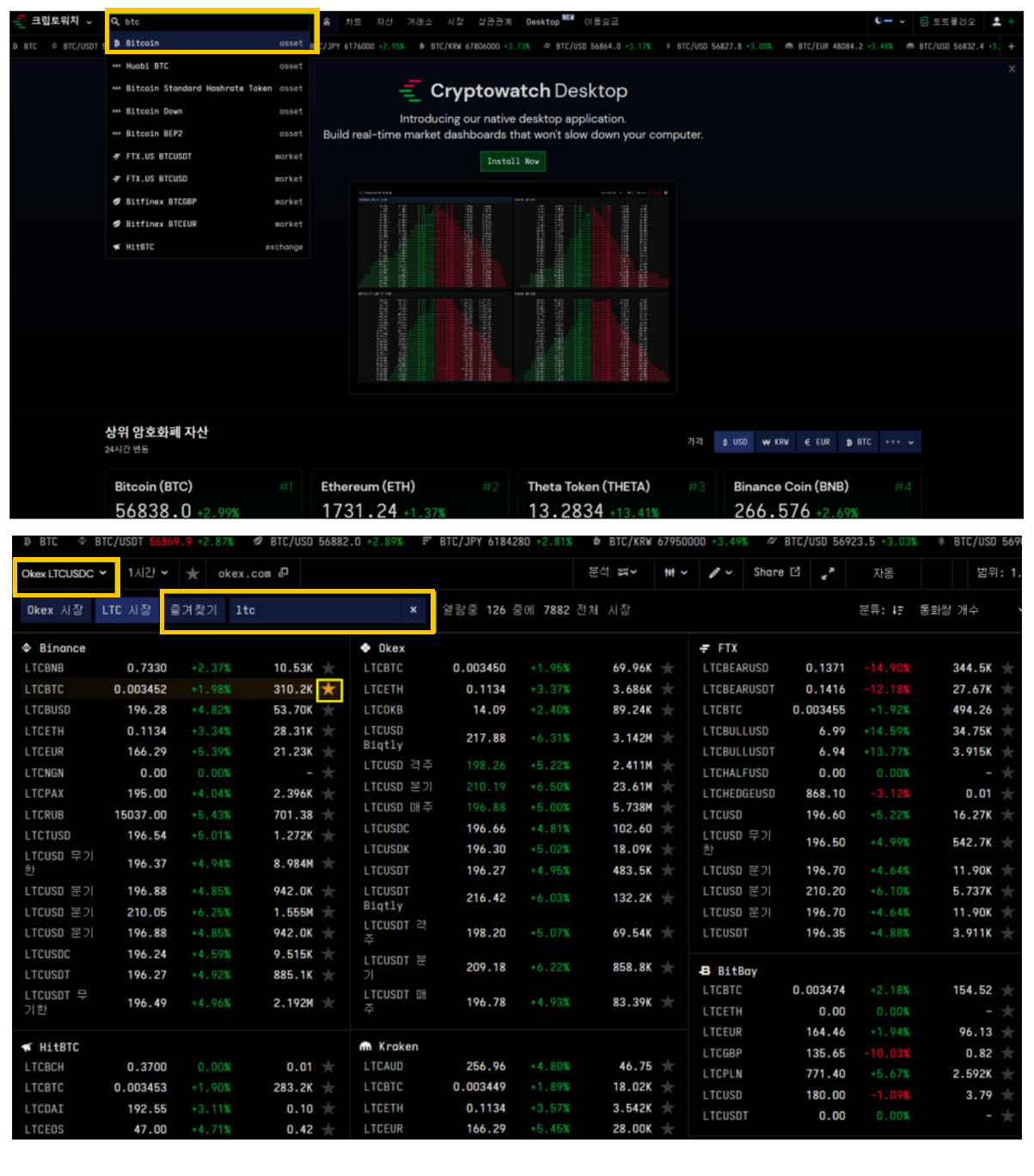Click the 자동 auto scale button
The image size is (1034, 1176).
click(884, 573)
